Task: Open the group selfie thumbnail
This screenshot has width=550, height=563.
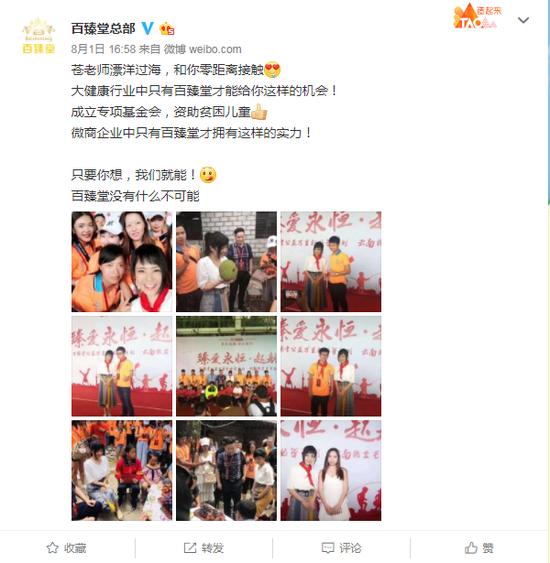Action: (122, 261)
